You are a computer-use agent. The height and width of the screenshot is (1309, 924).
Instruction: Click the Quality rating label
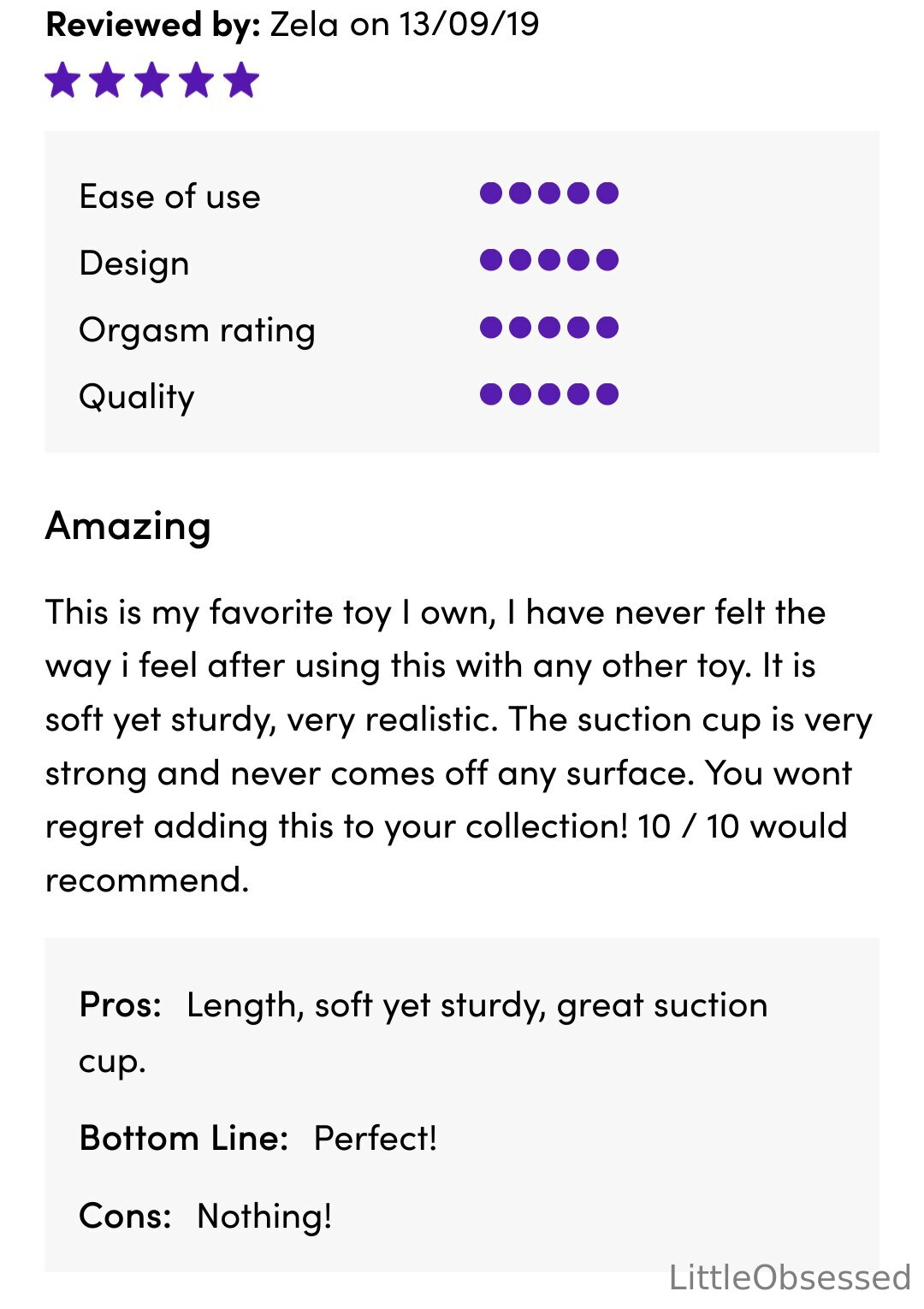coord(137,397)
